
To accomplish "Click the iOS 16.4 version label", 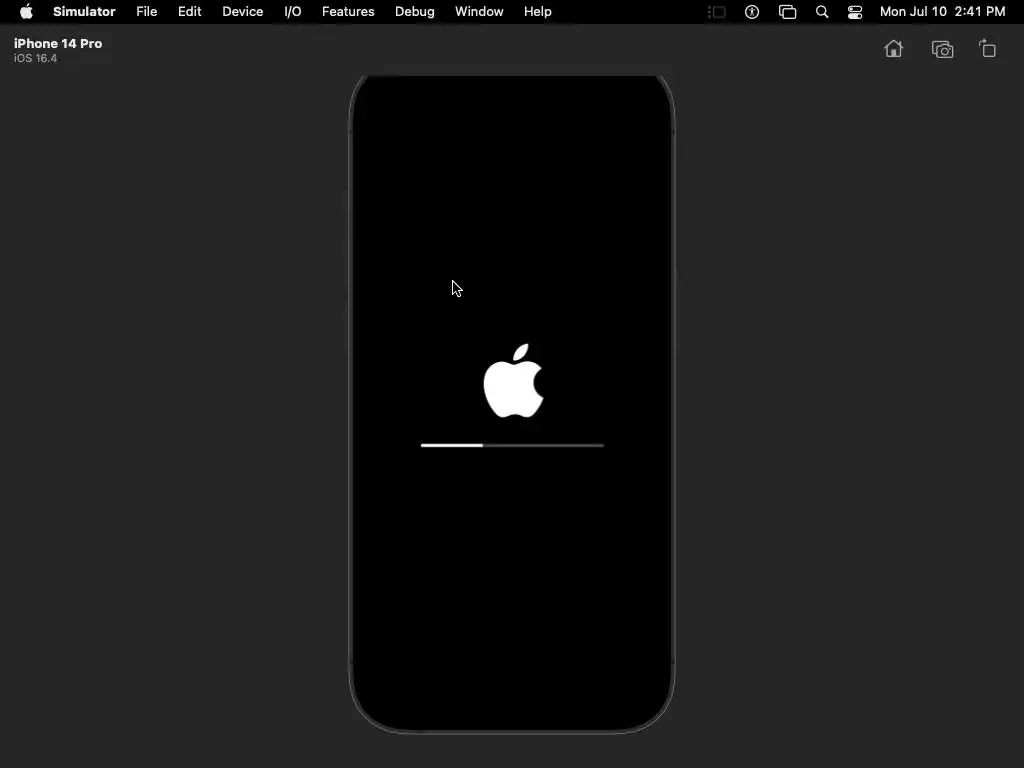I will pyautogui.click(x=35, y=58).
